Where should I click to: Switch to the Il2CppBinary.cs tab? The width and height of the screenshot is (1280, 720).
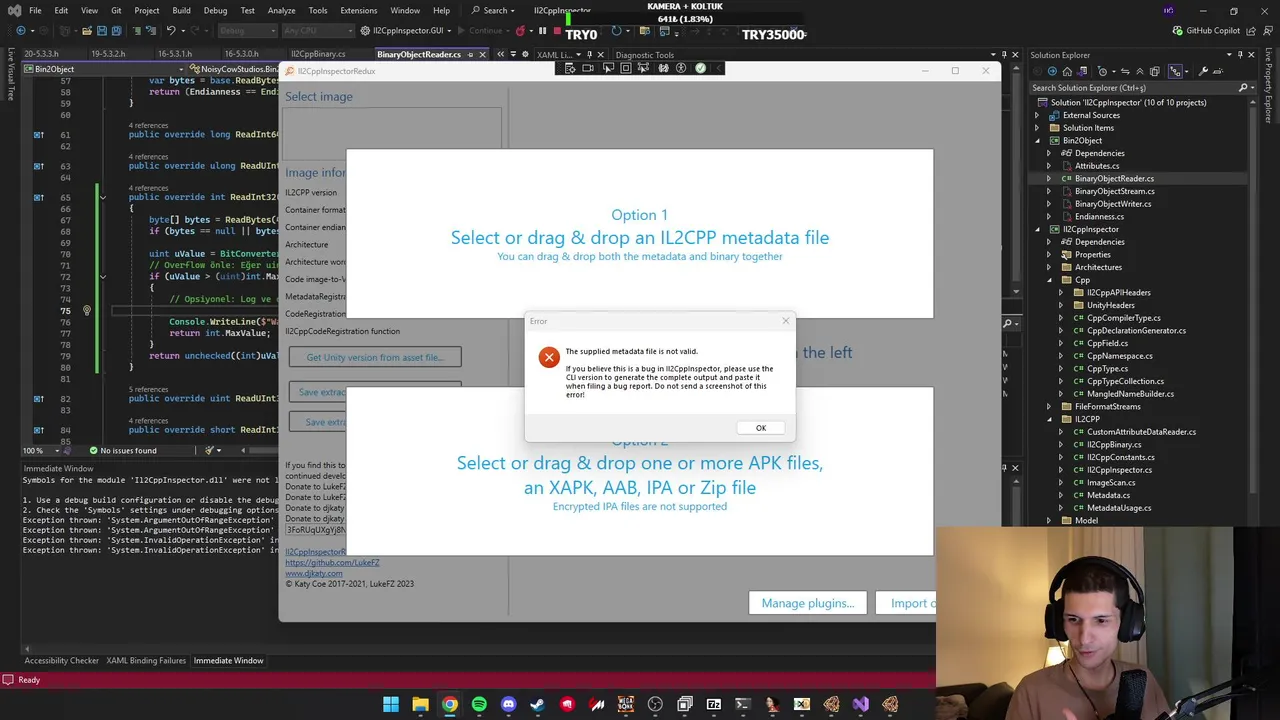pyautogui.click(x=318, y=54)
